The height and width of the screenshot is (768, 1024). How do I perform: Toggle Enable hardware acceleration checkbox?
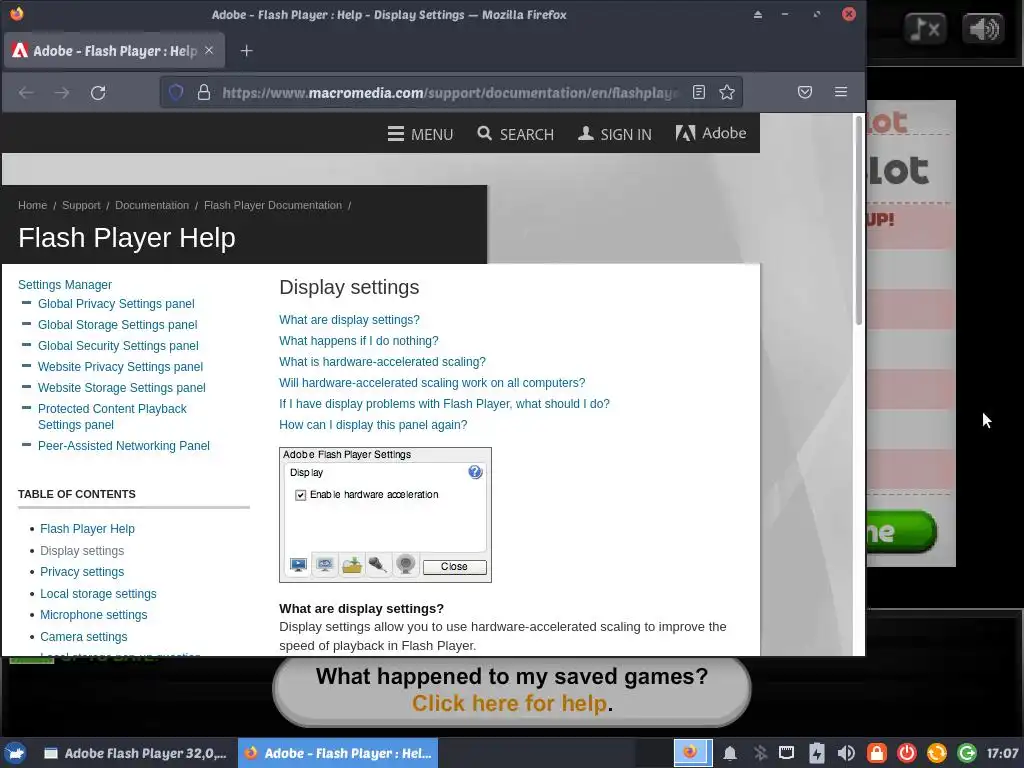click(300, 495)
